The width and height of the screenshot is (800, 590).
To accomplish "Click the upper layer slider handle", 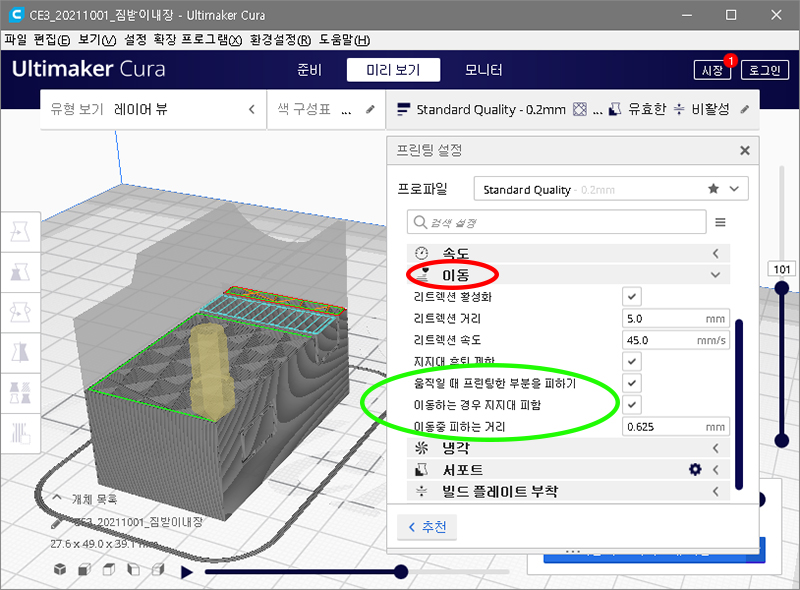I will [782, 288].
